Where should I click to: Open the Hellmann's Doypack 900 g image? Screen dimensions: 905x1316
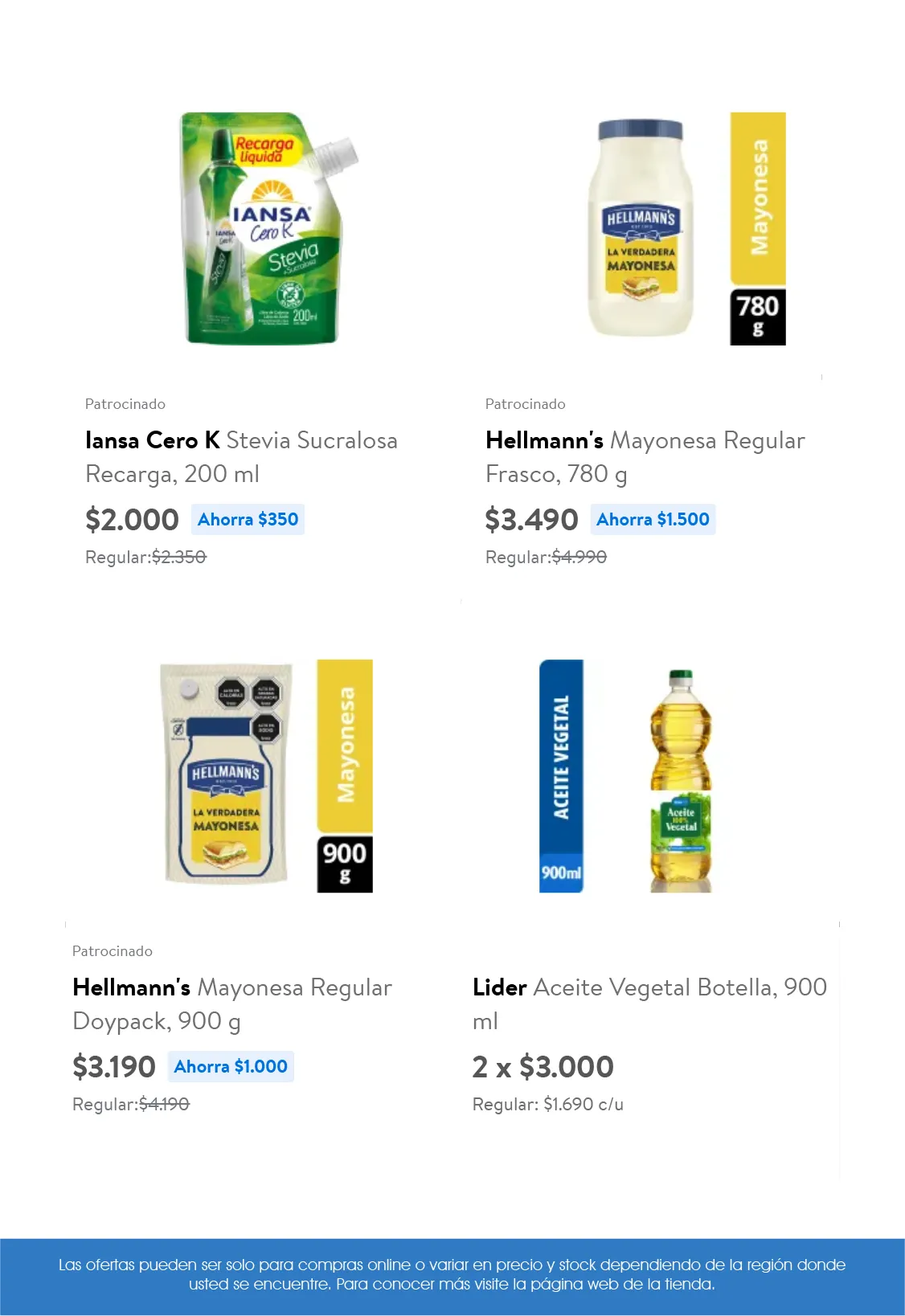(226, 775)
